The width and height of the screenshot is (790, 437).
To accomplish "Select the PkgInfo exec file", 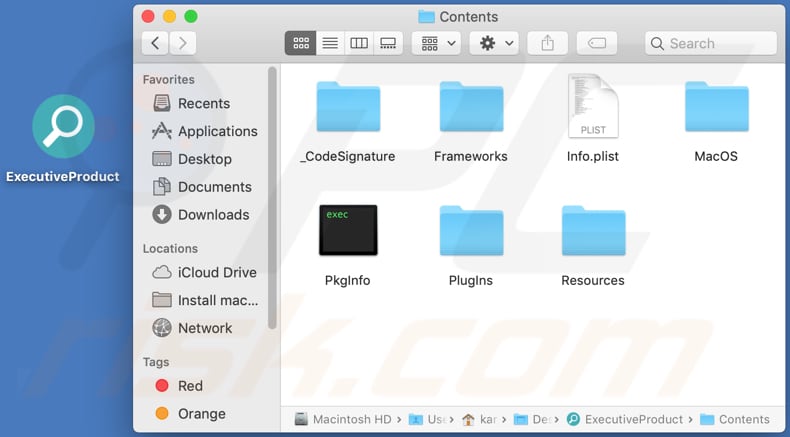I will (348, 230).
